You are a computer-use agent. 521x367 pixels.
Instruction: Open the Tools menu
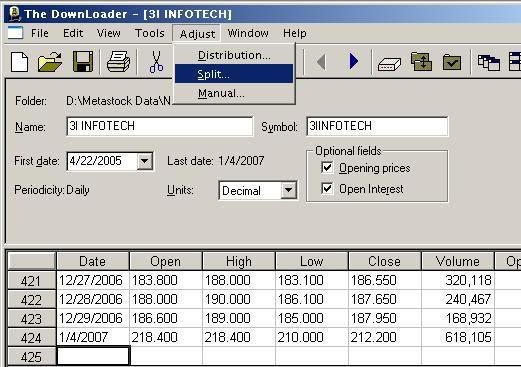(x=149, y=33)
